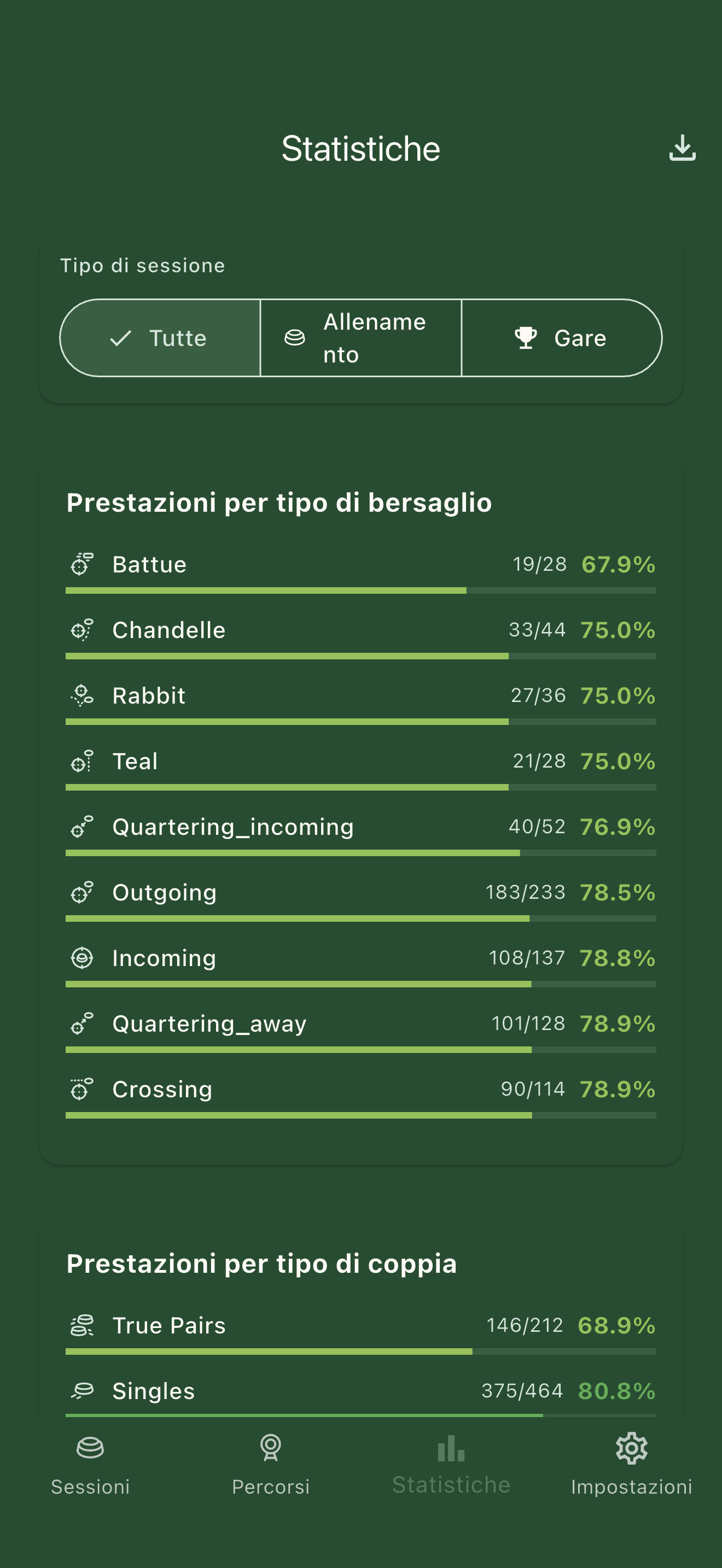Screen dimensions: 722x1568
Task: Click the Singles clay icon
Action: click(x=83, y=1390)
